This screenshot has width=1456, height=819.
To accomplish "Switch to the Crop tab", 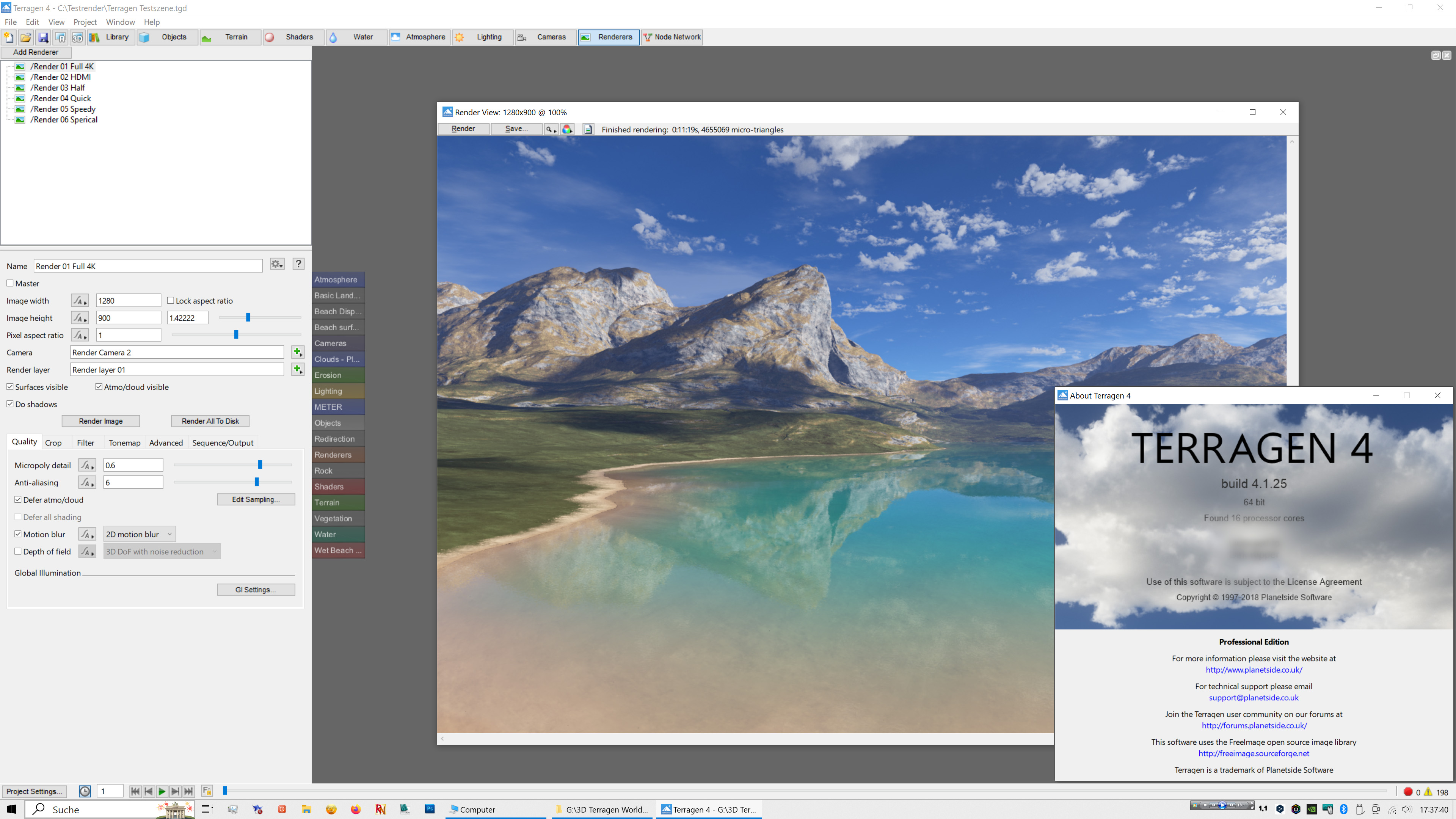I will (53, 442).
